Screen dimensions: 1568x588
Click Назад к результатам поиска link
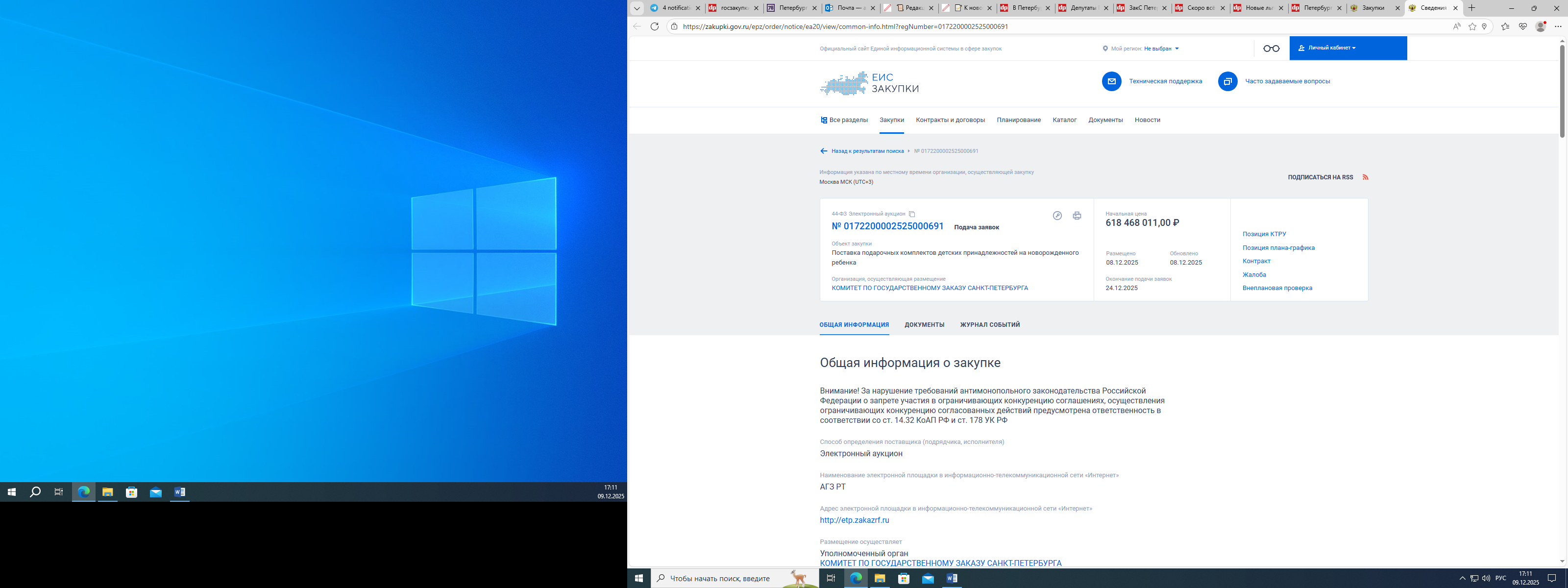867,151
